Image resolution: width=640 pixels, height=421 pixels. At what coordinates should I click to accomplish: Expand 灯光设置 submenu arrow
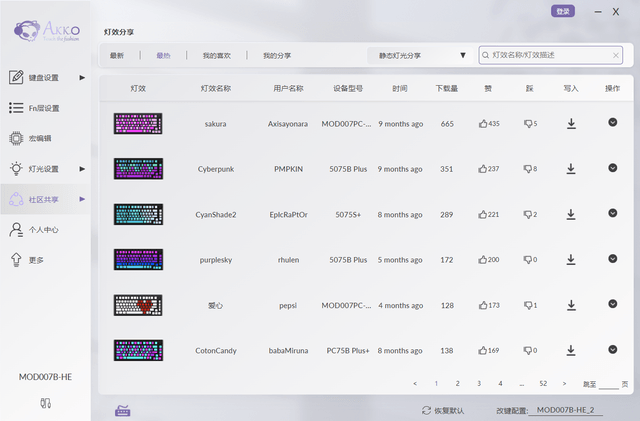pyautogui.click(x=82, y=169)
